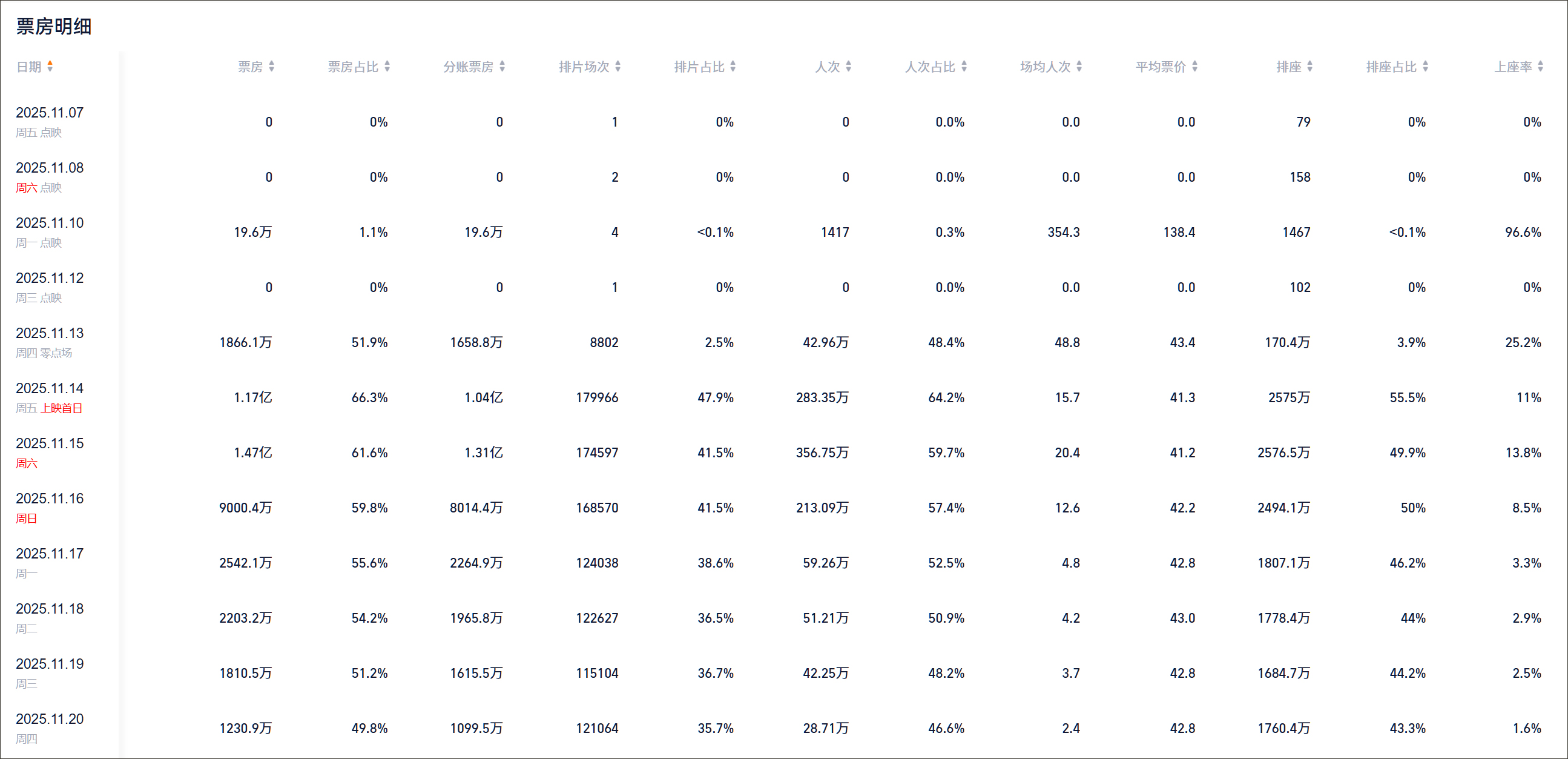Click the 上座率 sort arrows
1568x759 pixels.
tap(1541, 67)
